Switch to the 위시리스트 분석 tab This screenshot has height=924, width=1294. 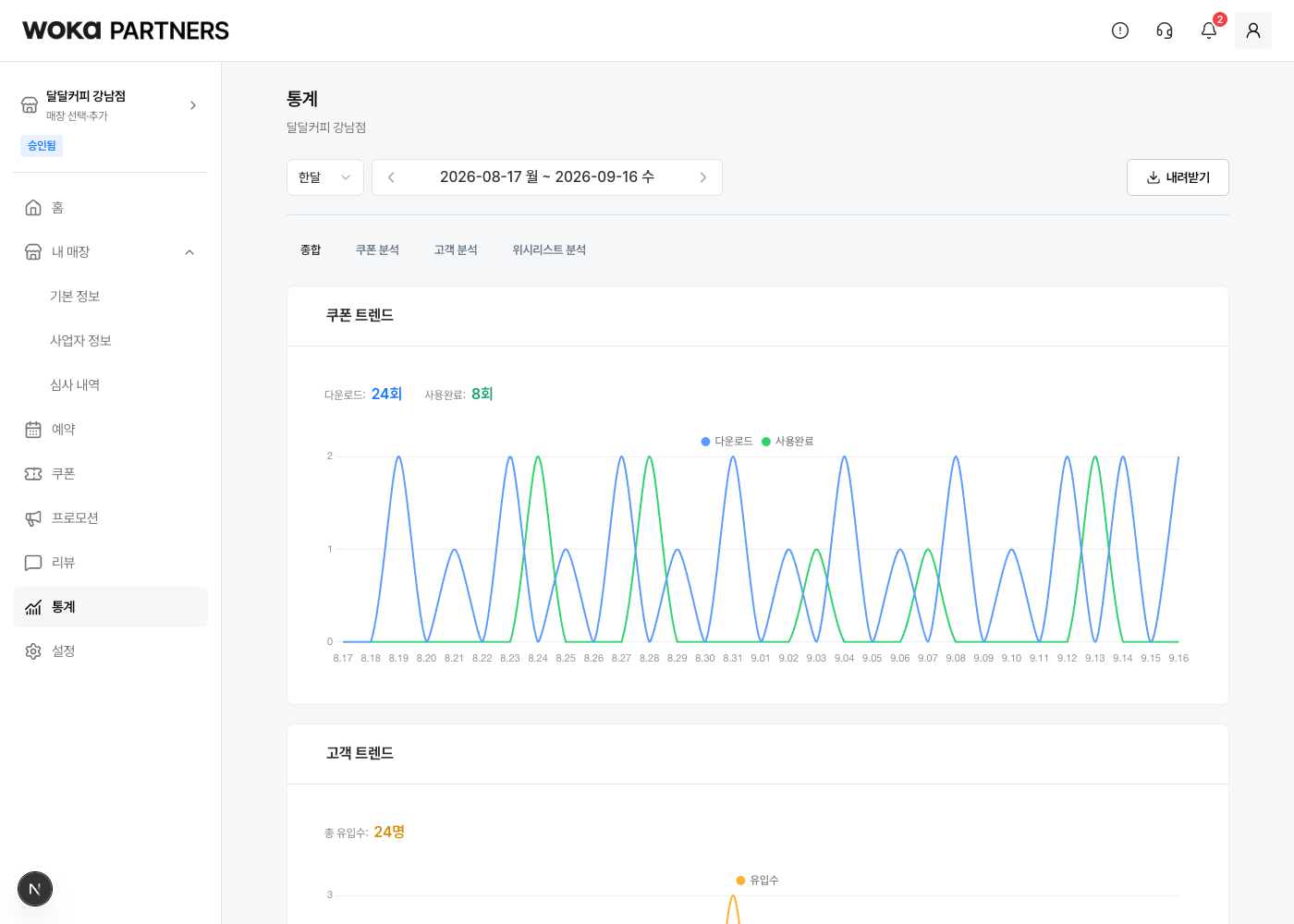coord(549,249)
